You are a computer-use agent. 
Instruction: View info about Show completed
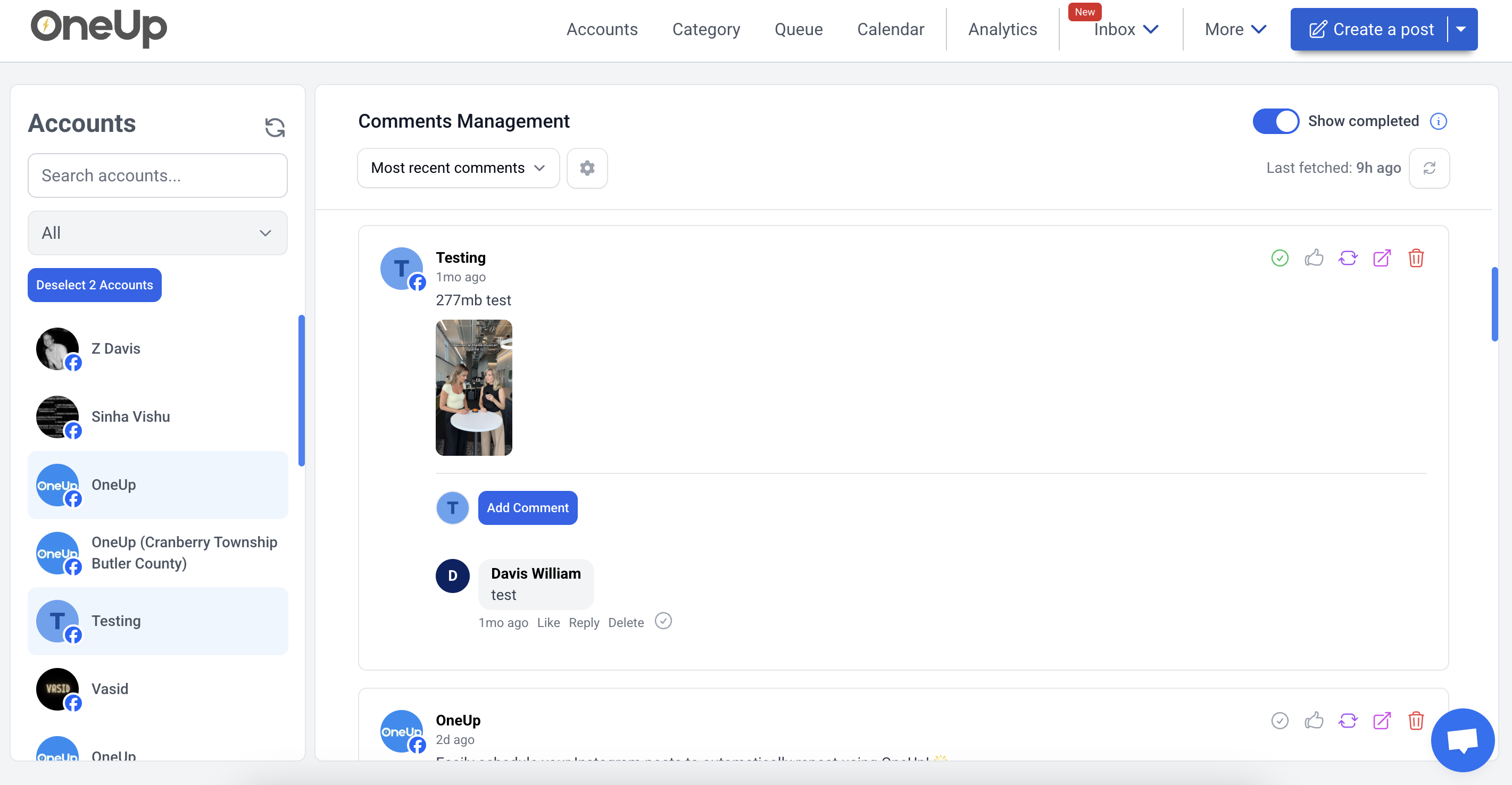(x=1439, y=121)
